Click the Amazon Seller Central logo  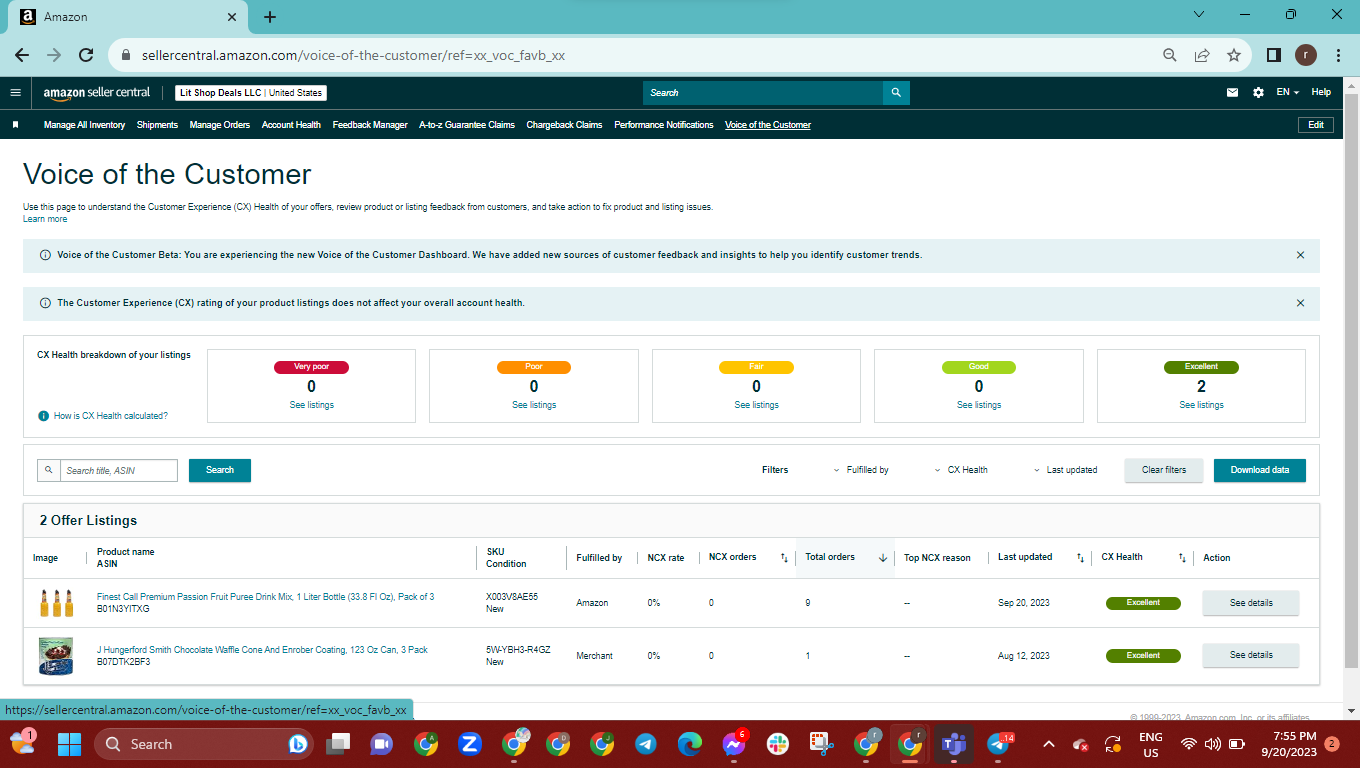[x=96, y=92]
